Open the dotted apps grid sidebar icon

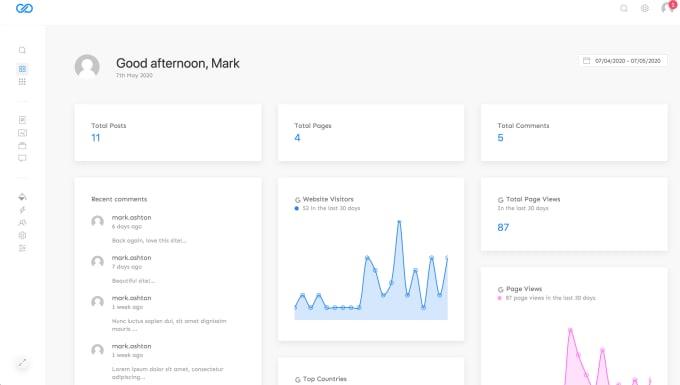22,82
